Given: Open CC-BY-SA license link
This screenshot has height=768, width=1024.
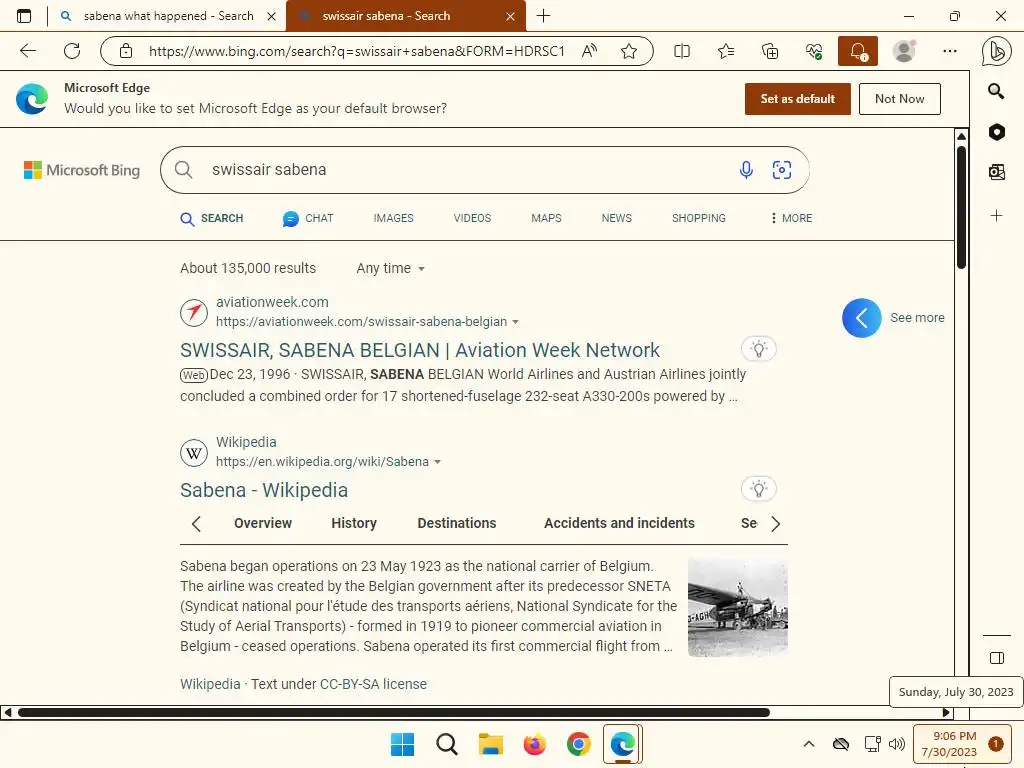Looking at the screenshot, I should coord(373,684).
